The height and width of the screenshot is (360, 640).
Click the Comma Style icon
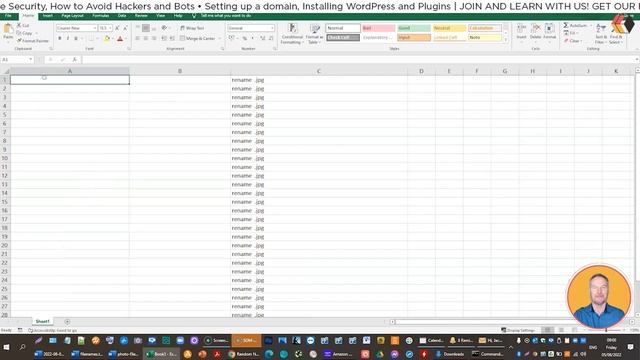click(x=253, y=38)
